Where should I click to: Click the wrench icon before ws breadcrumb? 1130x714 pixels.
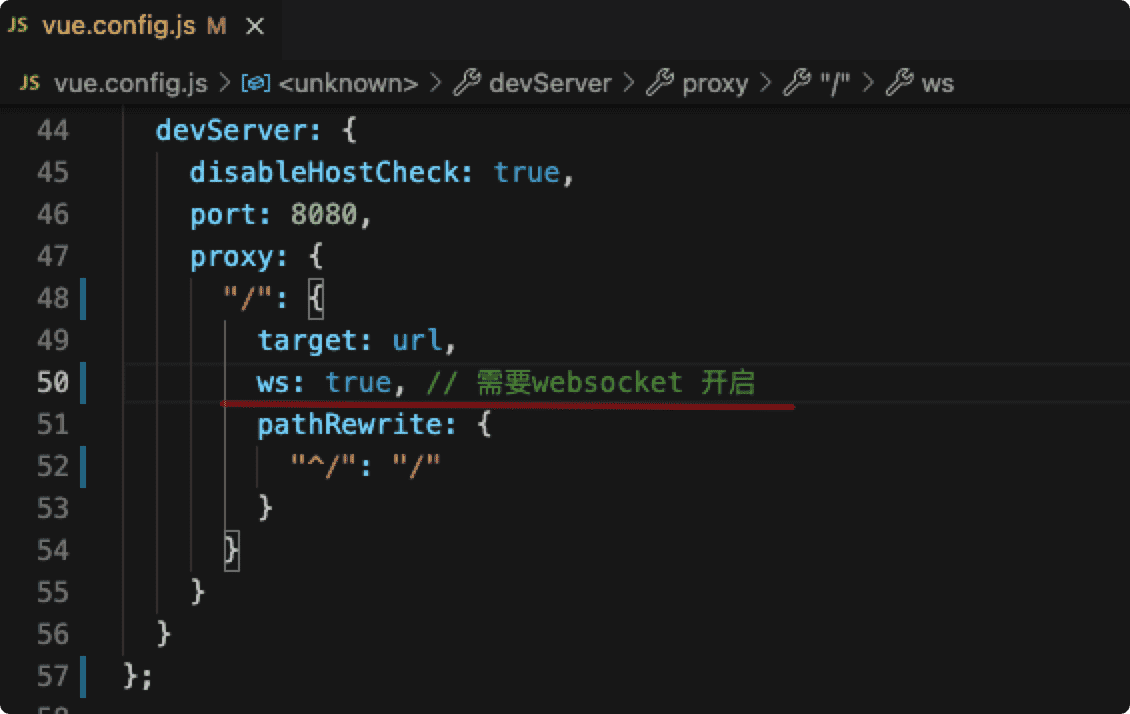(x=899, y=82)
